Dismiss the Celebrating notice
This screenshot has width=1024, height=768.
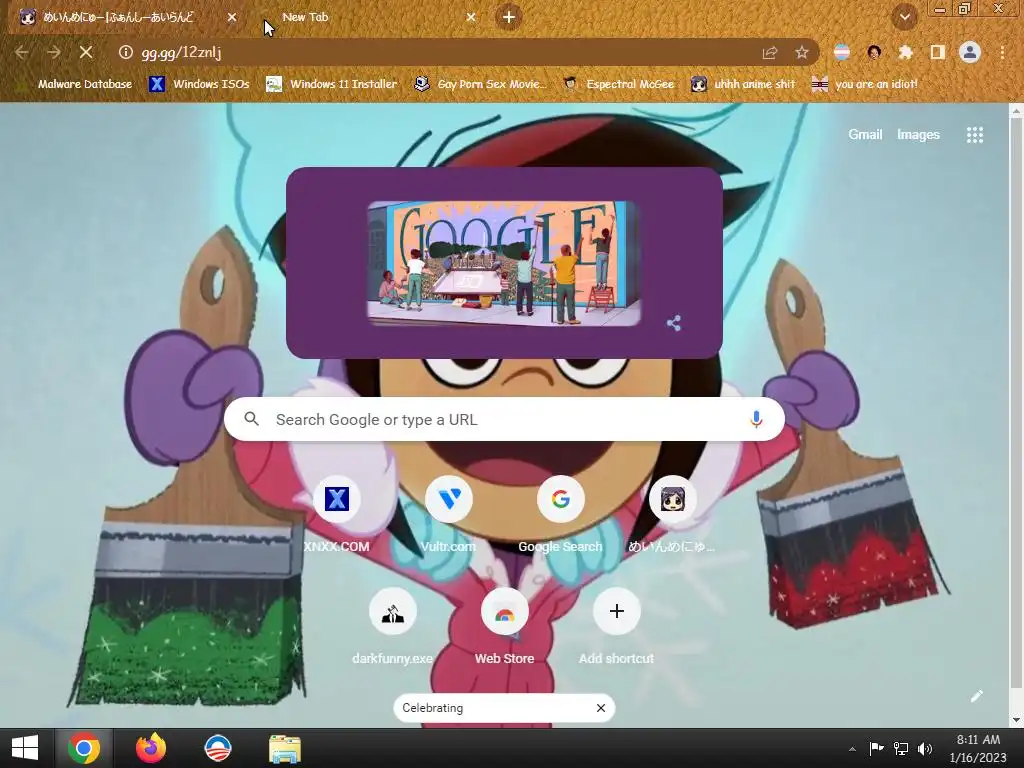point(601,708)
